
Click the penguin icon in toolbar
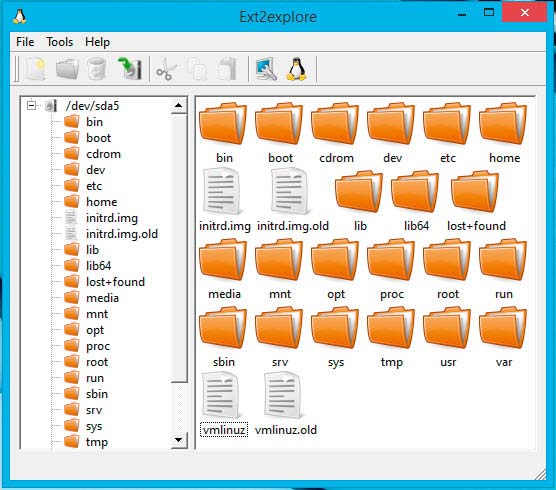[297, 69]
